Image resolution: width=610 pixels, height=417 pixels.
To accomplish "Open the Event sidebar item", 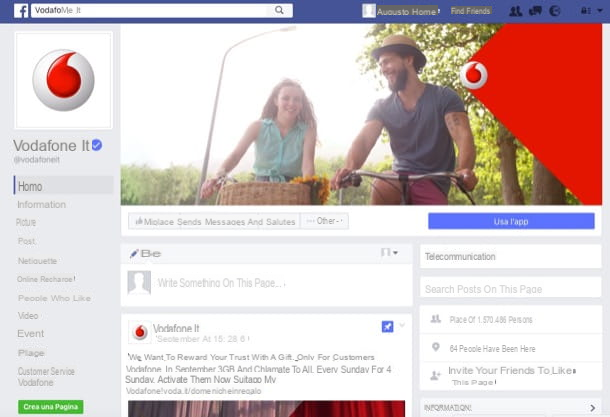I will [x=31, y=334].
